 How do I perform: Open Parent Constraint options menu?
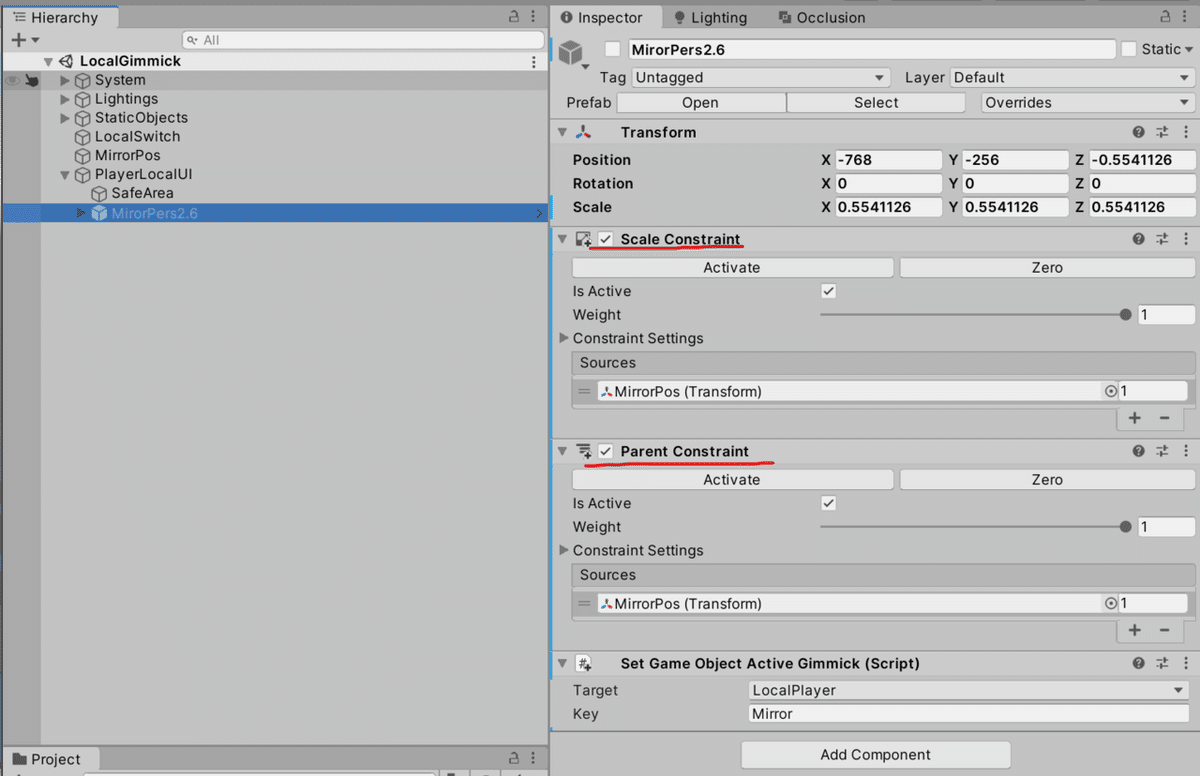[x=1185, y=451]
